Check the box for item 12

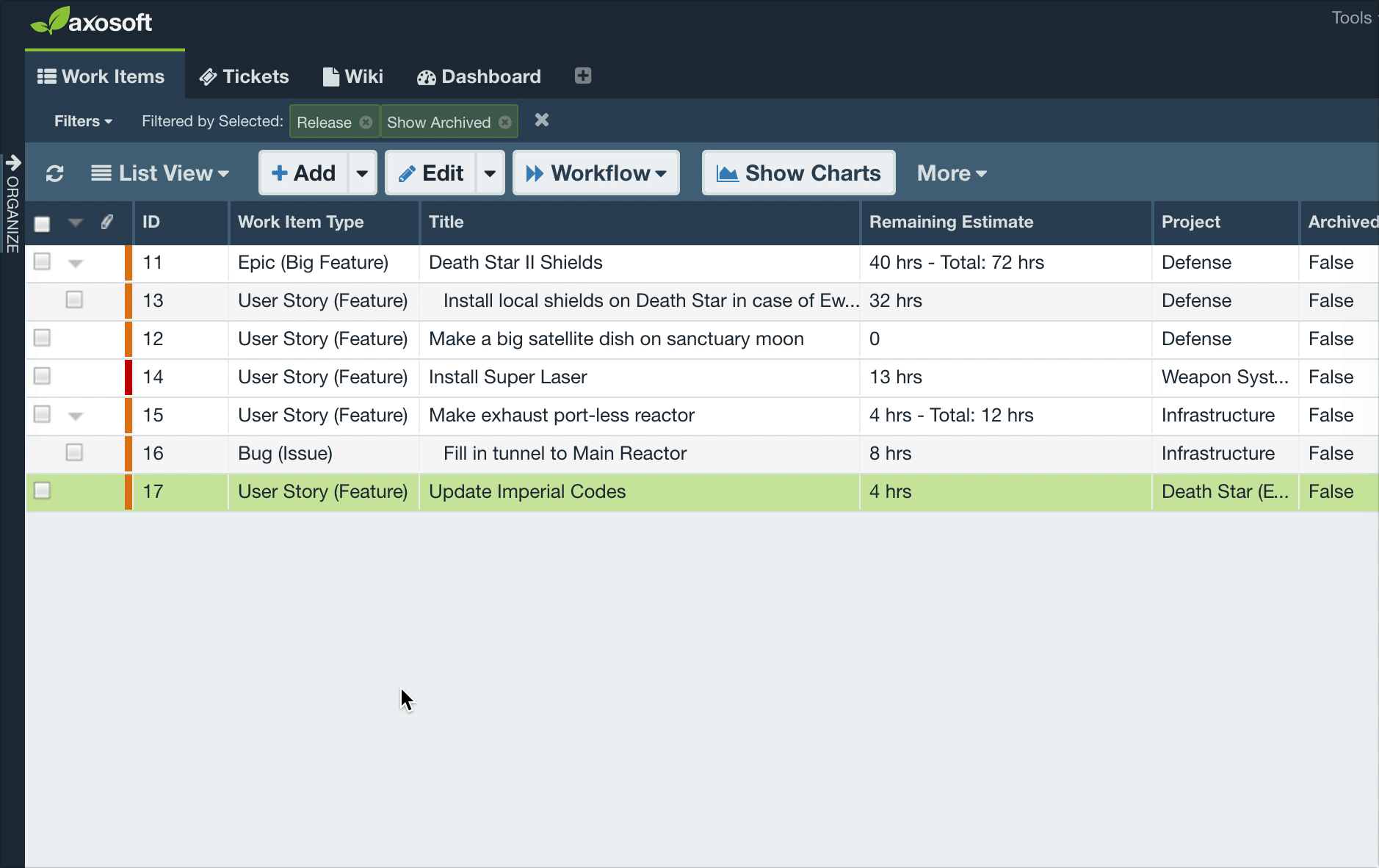pyautogui.click(x=43, y=338)
